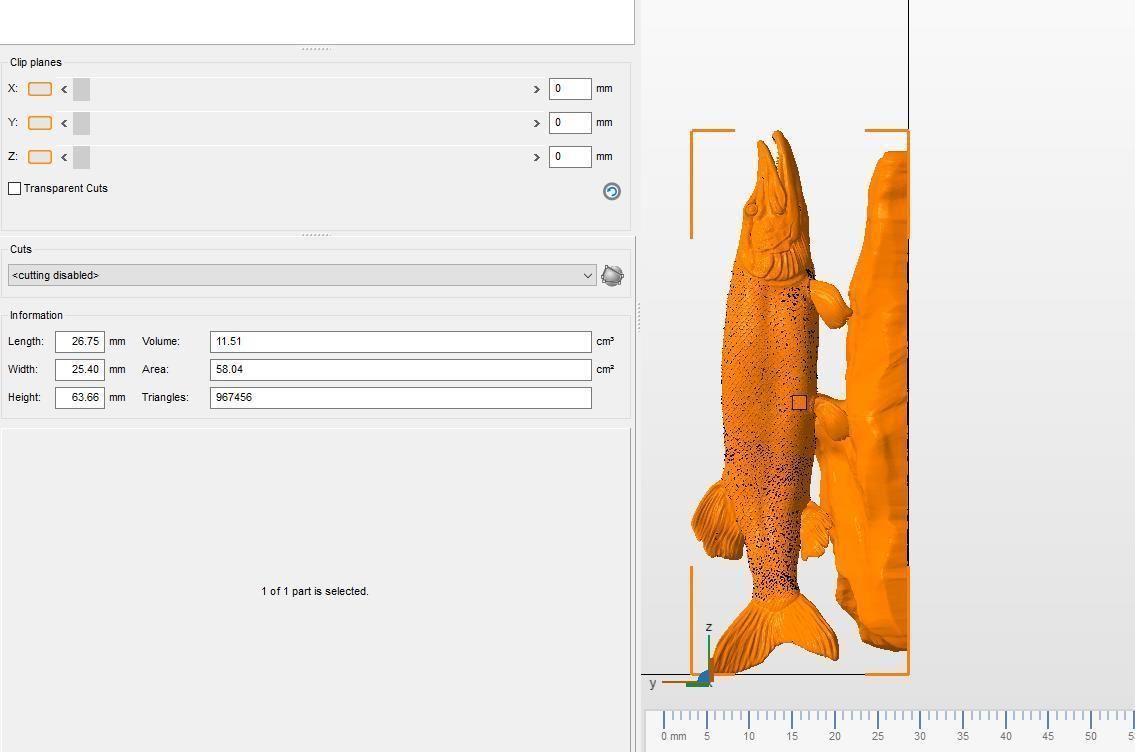The image size is (1135, 752).
Task: Click the Y clip plane mm value field
Action: pyautogui.click(x=570, y=123)
